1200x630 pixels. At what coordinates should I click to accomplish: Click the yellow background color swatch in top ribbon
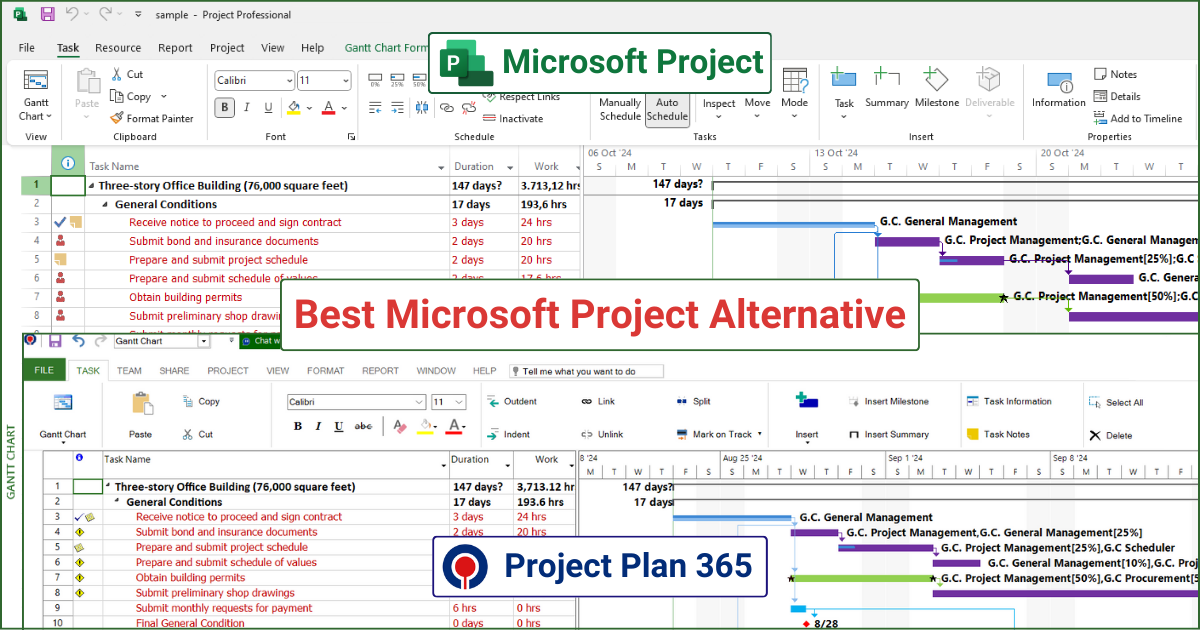click(x=294, y=108)
